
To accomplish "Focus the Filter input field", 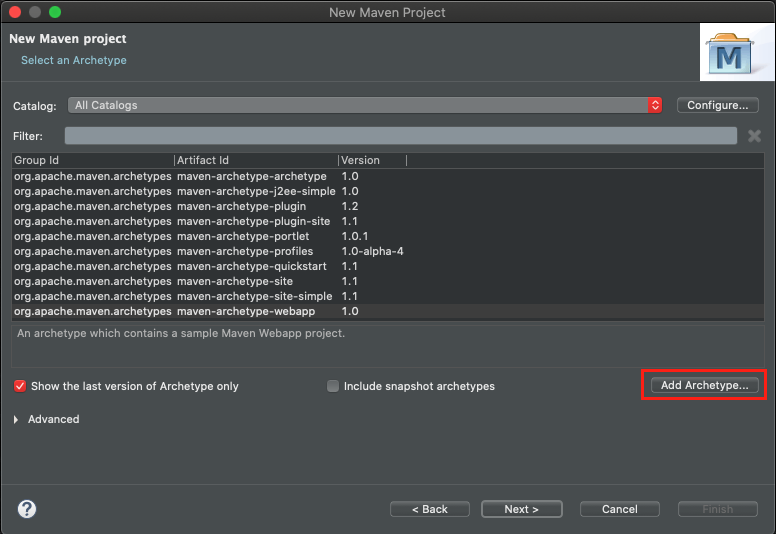I will point(401,136).
